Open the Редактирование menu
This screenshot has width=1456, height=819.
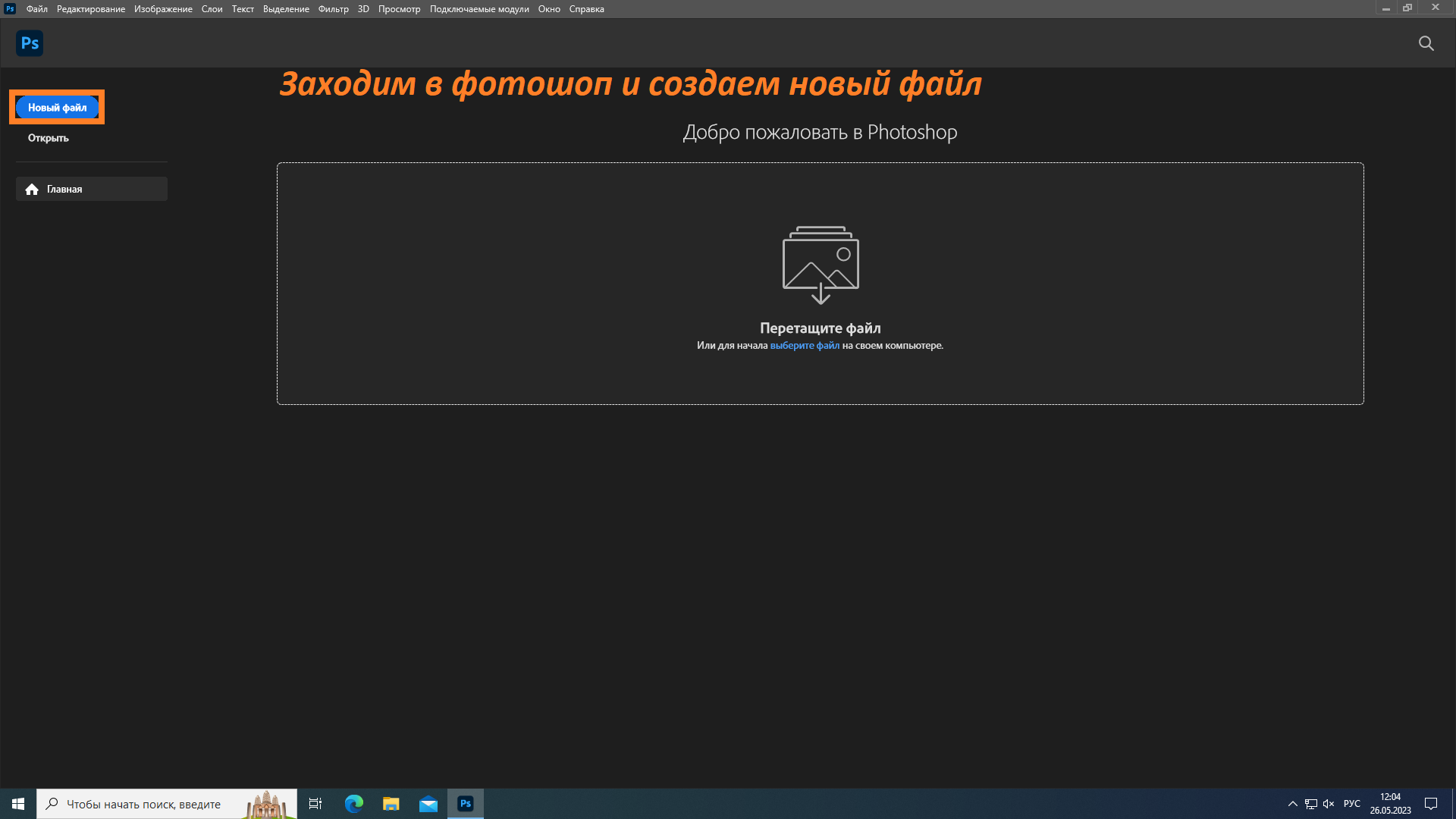tap(91, 9)
